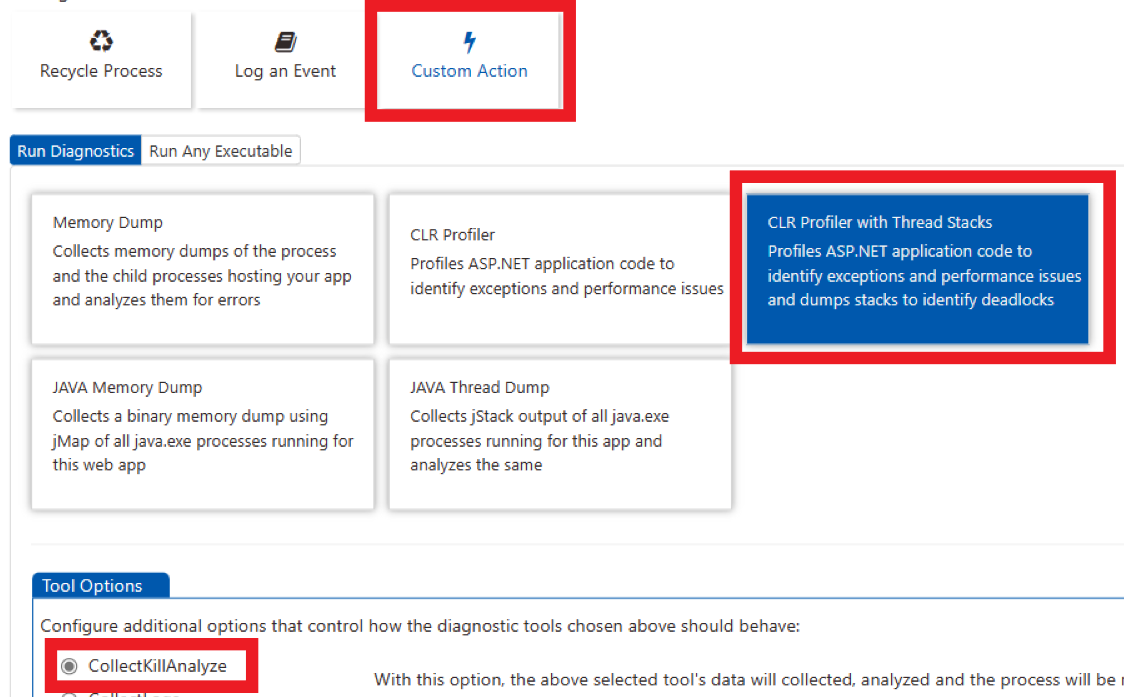Click the recycle arrows icon
The height and width of the screenshot is (697, 1124).
click(x=101, y=41)
